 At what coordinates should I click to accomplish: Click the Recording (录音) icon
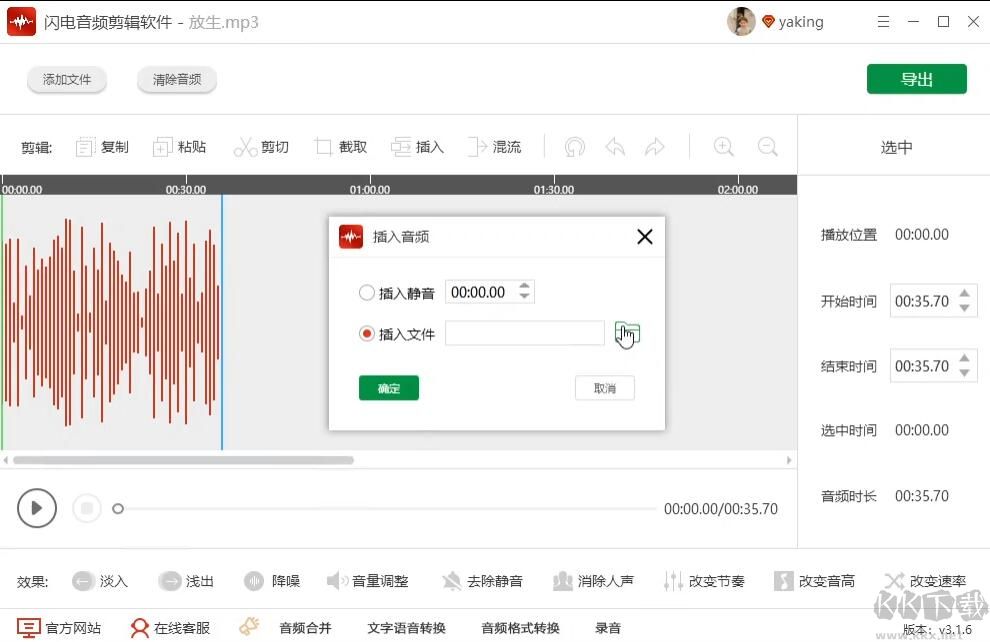(608, 627)
